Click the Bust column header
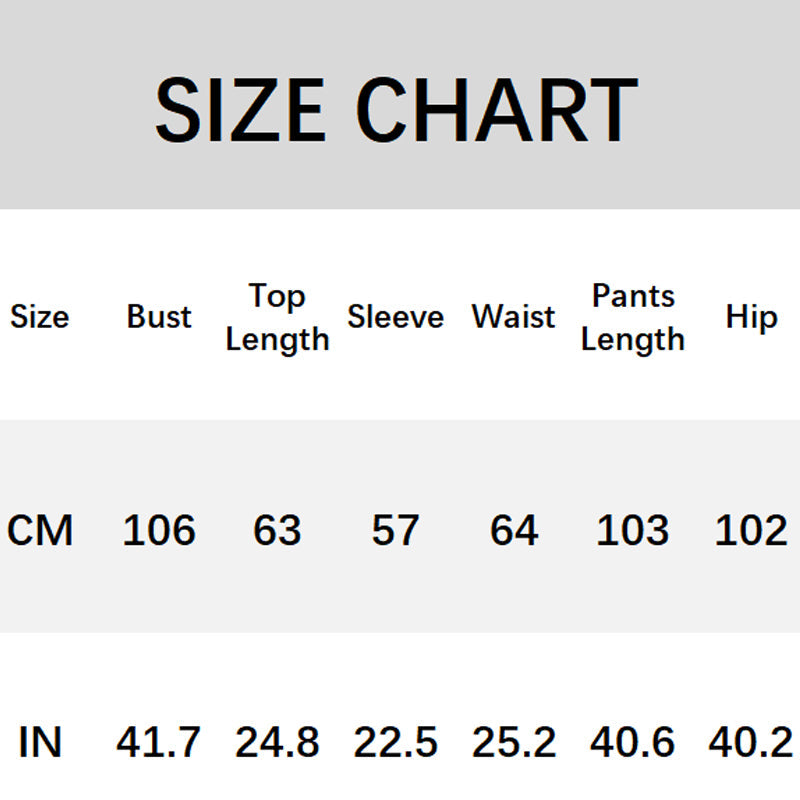Image resolution: width=800 pixels, height=800 pixels. [x=159, y=317]
